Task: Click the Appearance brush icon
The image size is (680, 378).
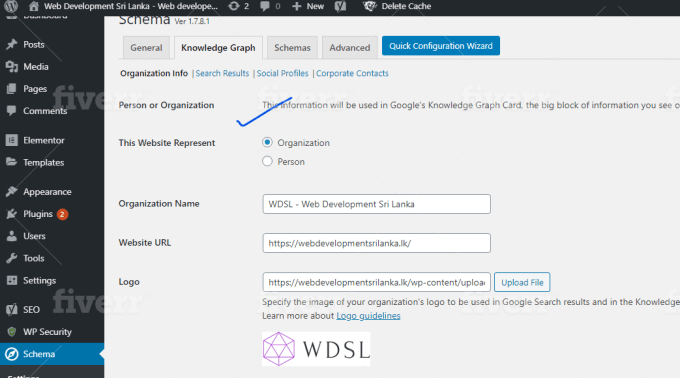Action: click(x=12, y=191)
